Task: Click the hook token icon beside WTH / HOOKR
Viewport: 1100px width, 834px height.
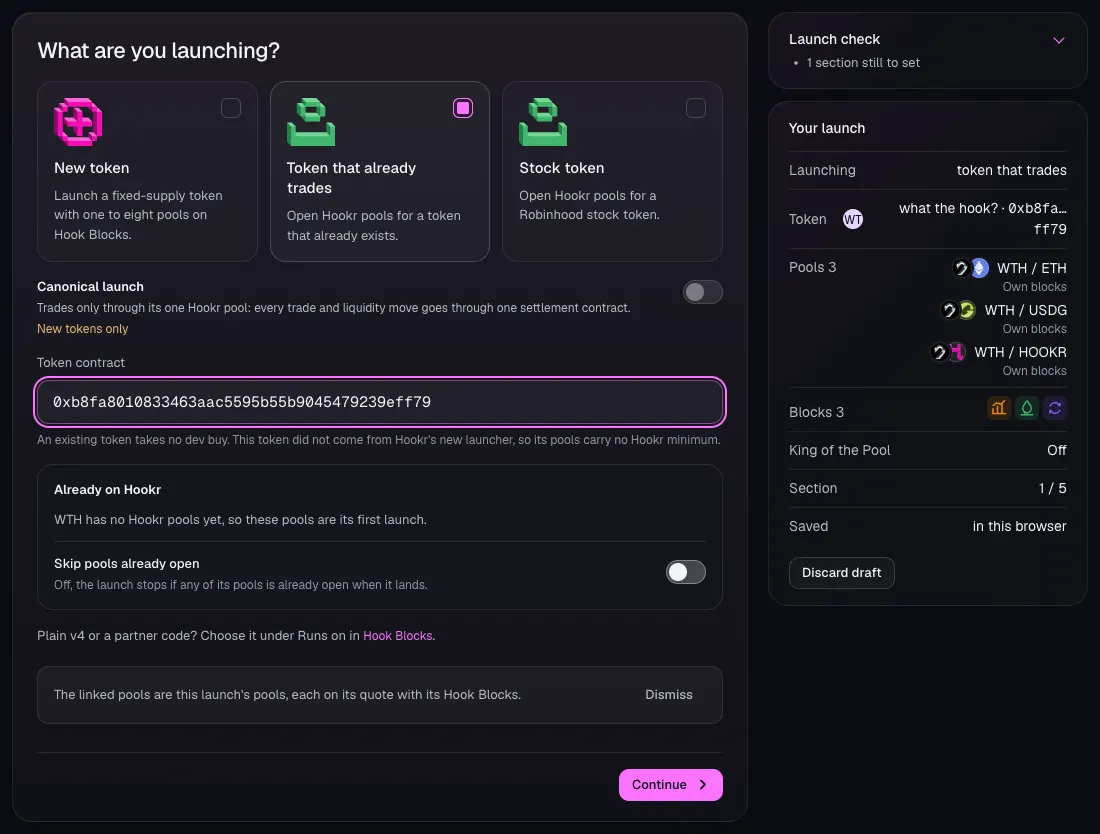Action: click(939, 352)
